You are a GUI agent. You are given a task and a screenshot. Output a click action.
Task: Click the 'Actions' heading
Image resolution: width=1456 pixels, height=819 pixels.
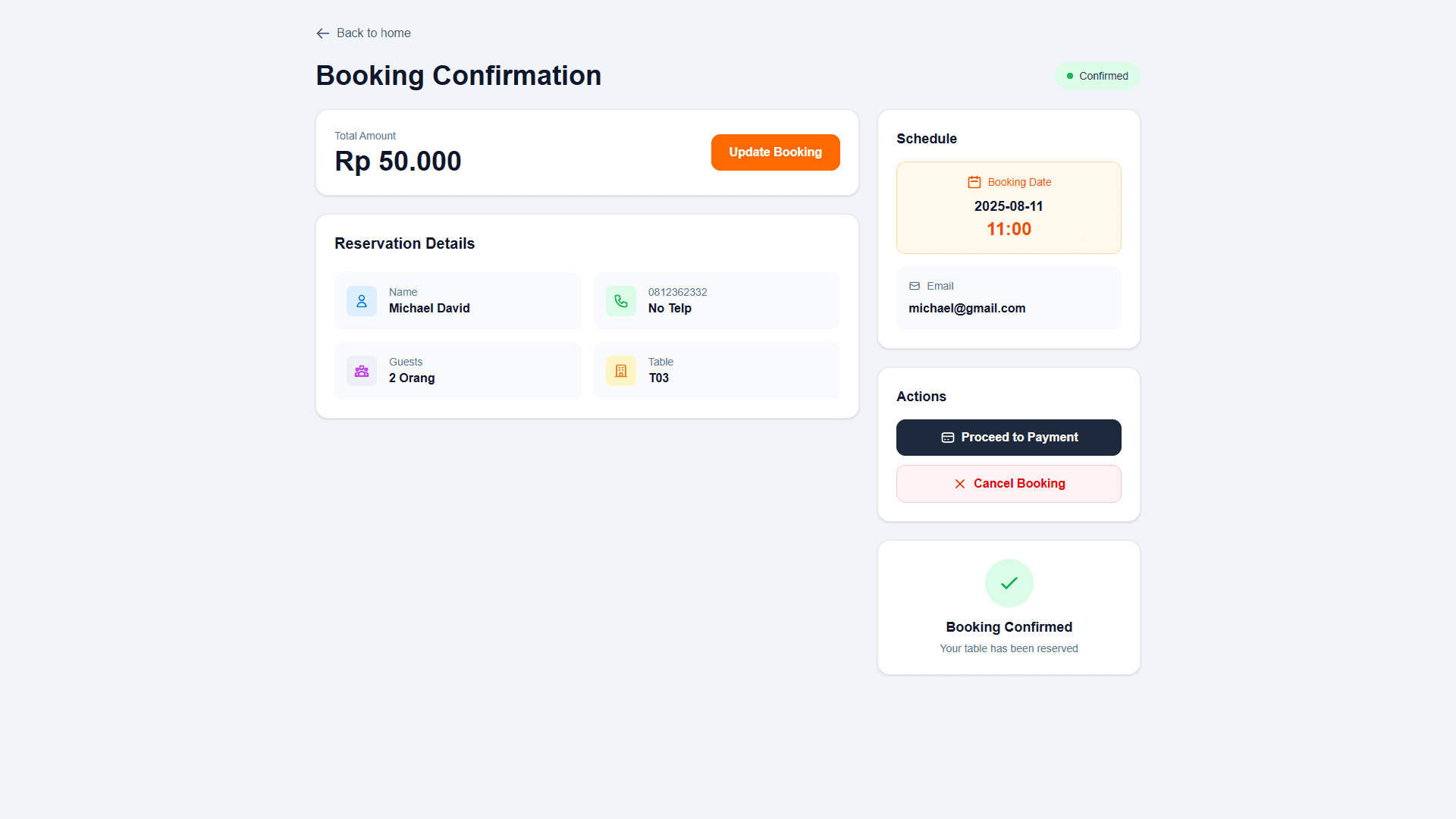point(921,397)
